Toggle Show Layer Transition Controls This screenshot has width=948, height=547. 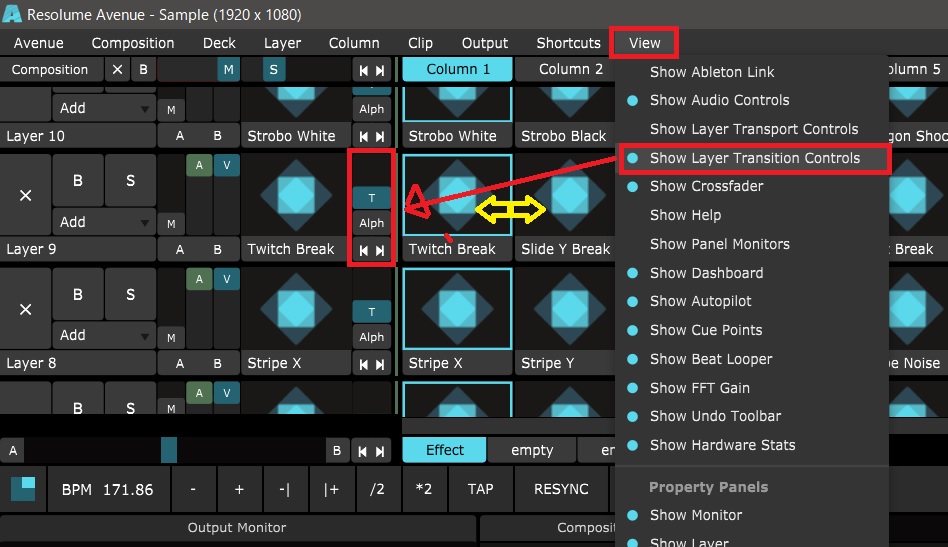coord(753,158)
